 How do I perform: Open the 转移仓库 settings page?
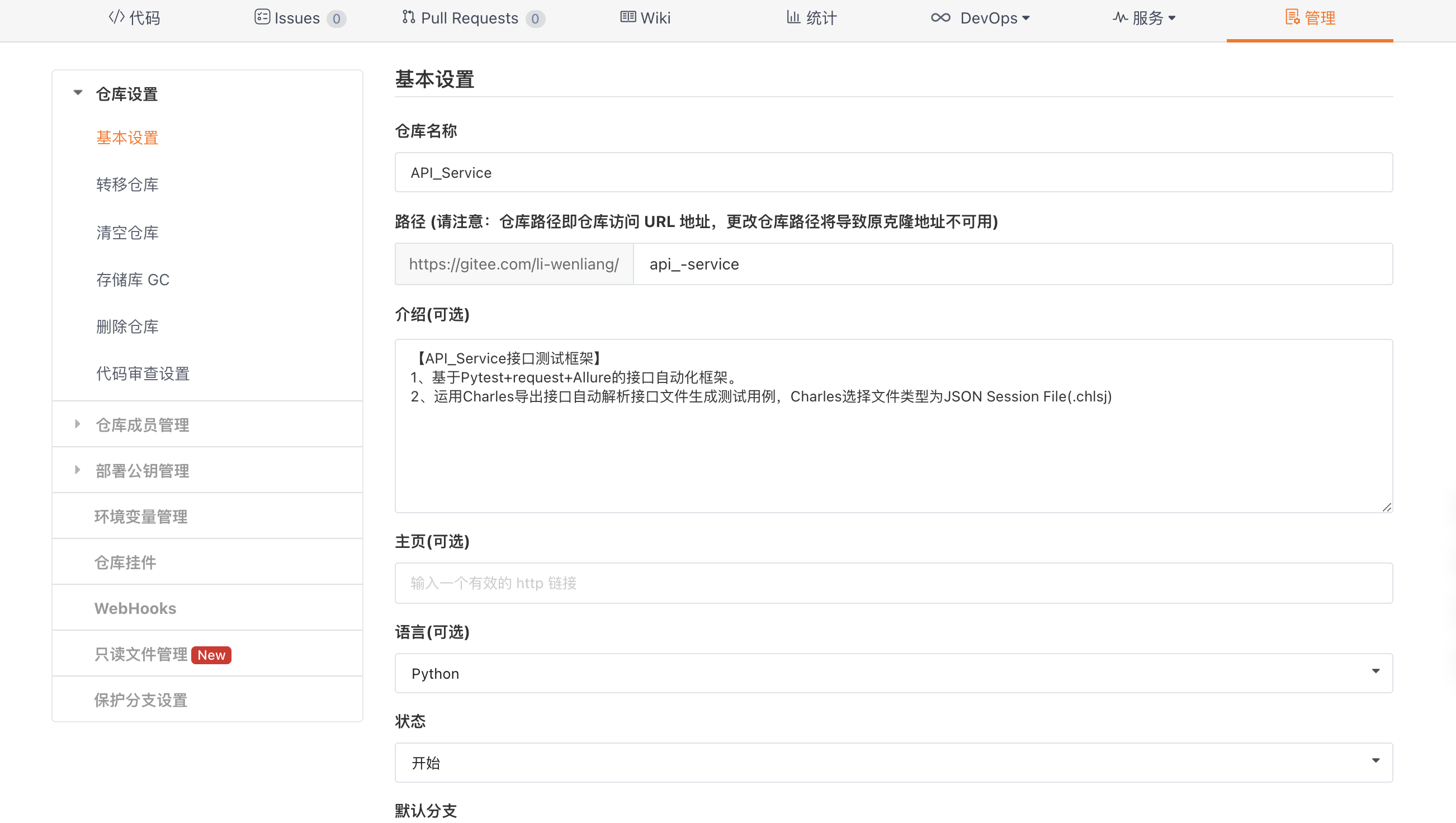pos(127,185)
